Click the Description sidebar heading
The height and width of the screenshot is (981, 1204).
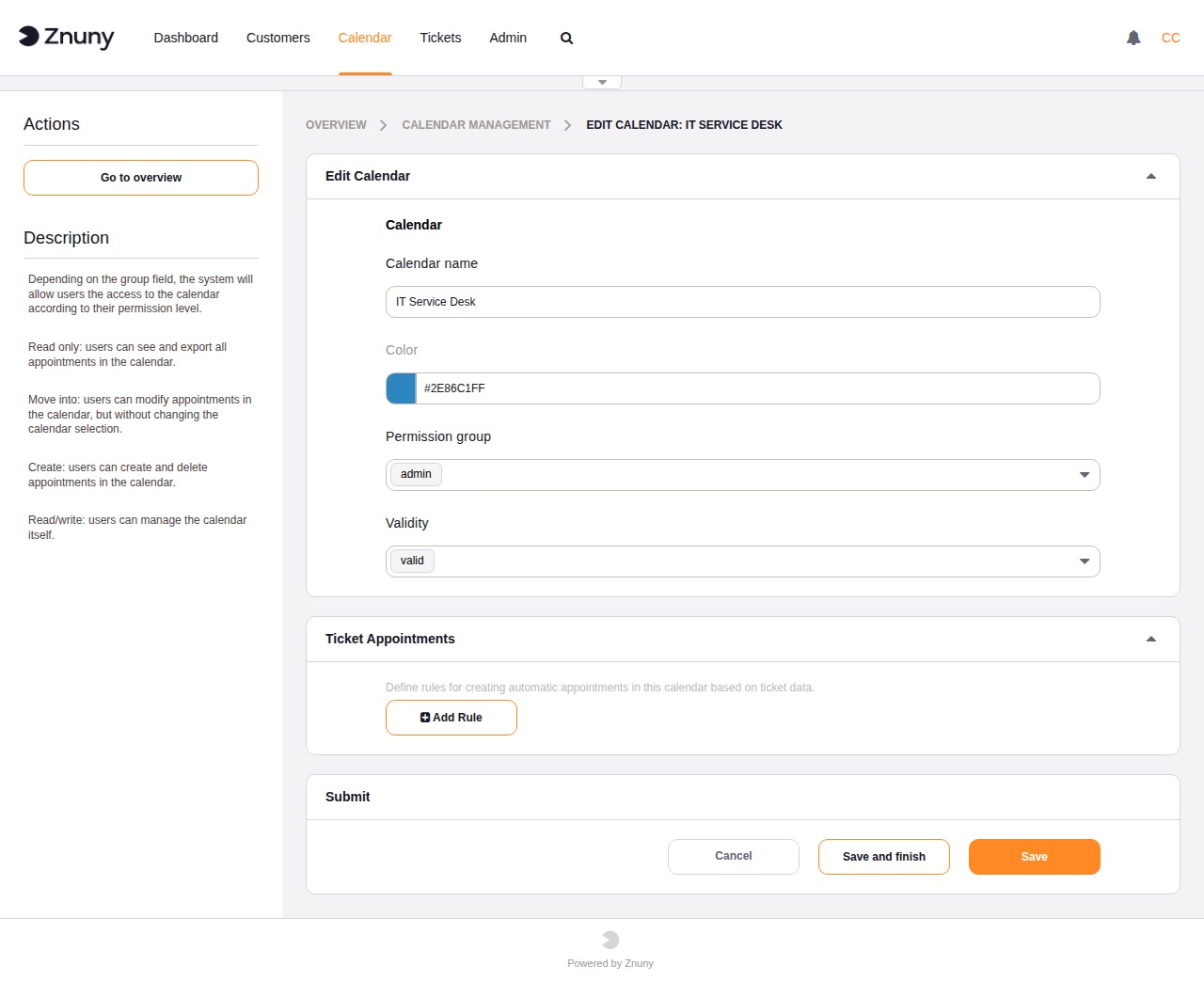click(x=67, y=238)
